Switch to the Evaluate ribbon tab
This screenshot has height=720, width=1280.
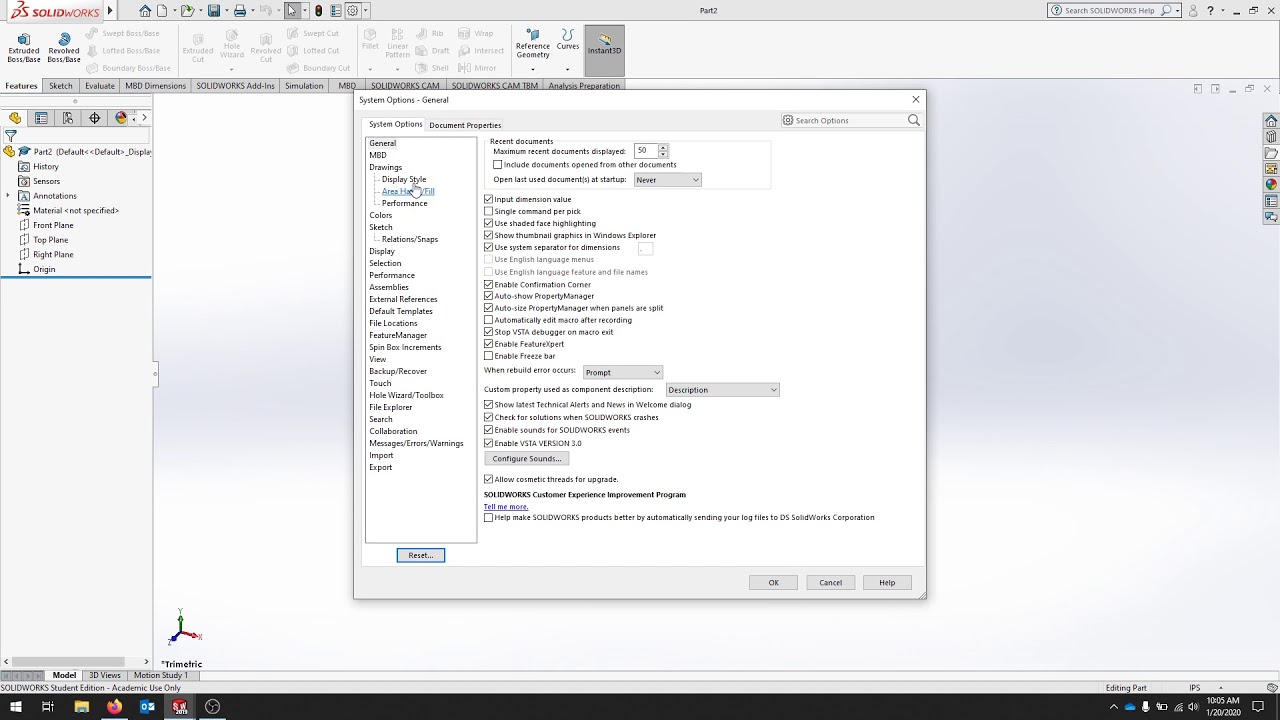pos(99,86)
